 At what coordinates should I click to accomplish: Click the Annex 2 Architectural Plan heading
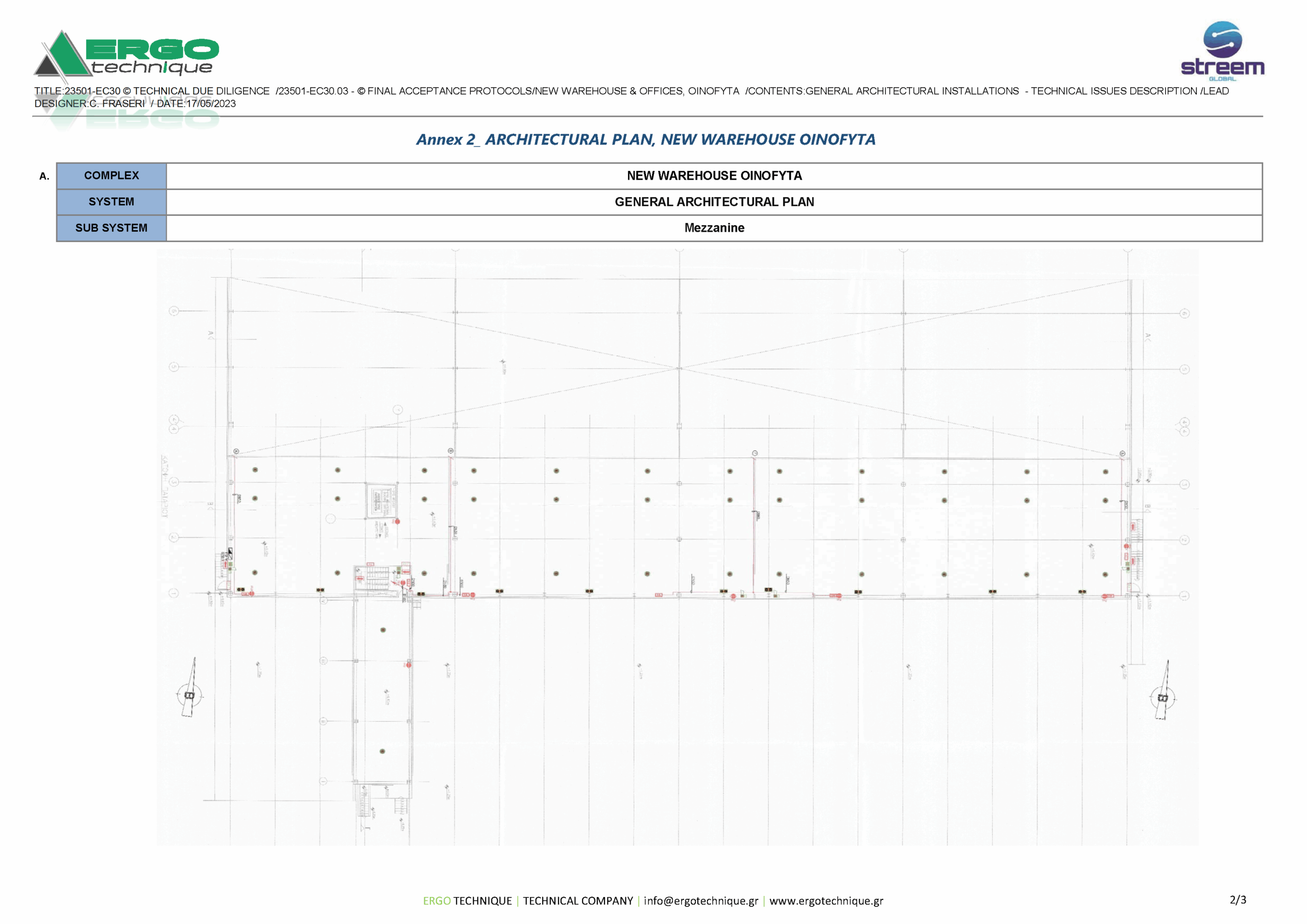click(x=645, y=139)
